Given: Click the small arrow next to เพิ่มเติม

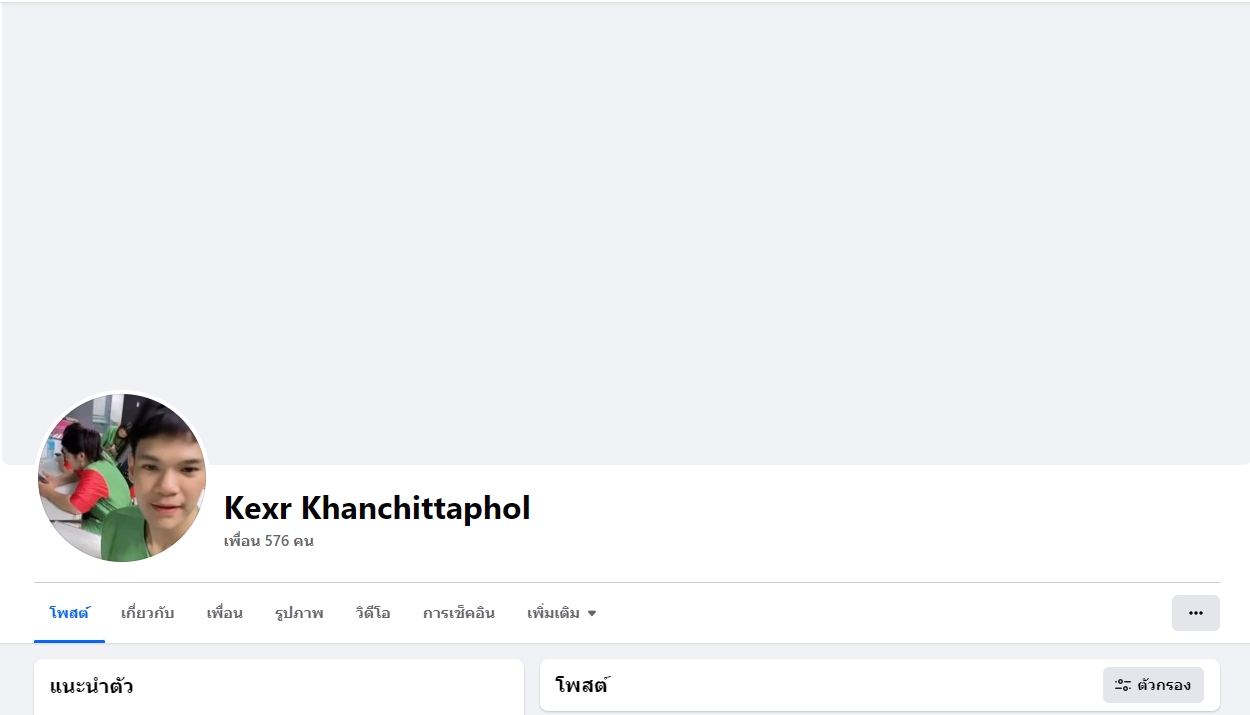Looking at the screenshot, I should tap(591, 614).
